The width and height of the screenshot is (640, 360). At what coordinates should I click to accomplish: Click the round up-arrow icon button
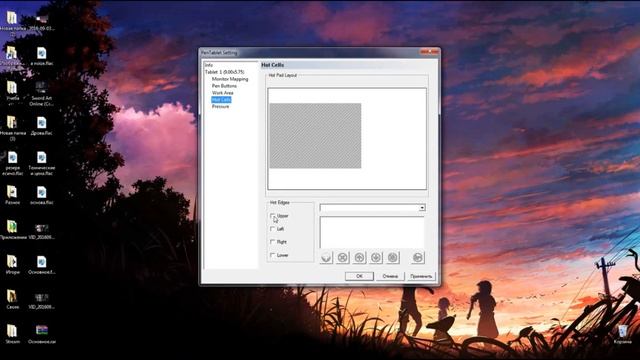359,257
